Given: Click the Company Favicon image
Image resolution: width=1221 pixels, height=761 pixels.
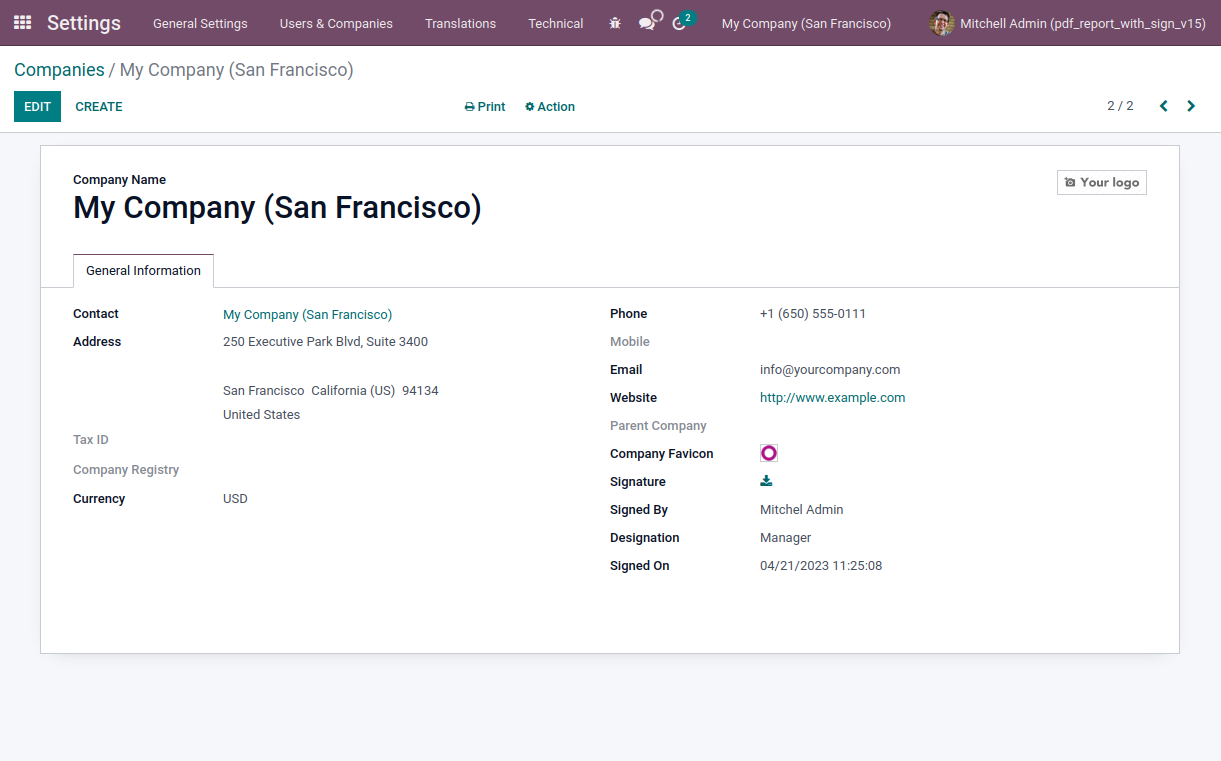Looking at the screenshot, I should (x=768, y=453).
